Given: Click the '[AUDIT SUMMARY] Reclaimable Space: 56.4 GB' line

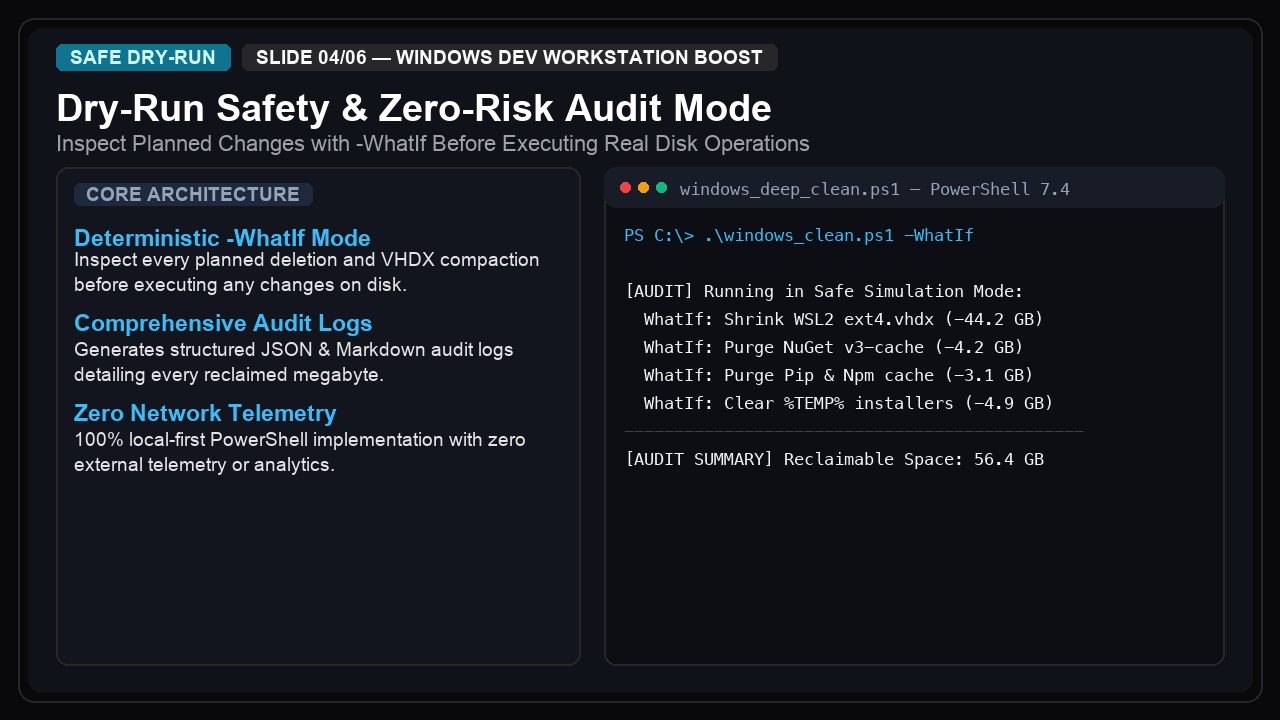Looking at the screenshot, I should pyautogui.click(x=834, y=459).
